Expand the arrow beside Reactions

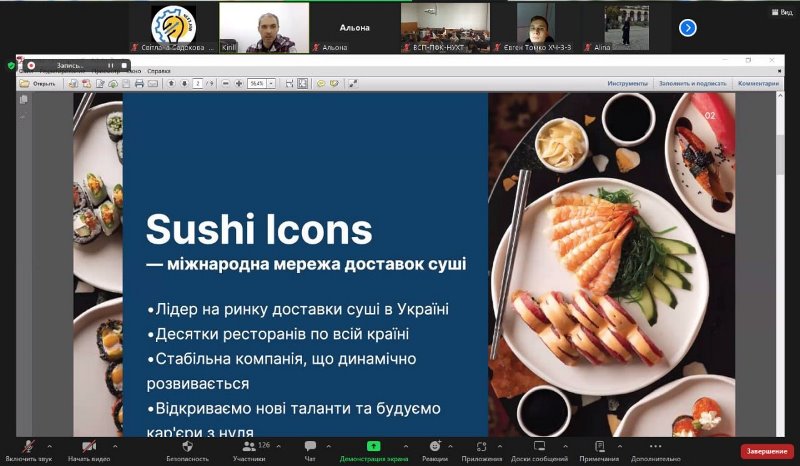[451, 447]
